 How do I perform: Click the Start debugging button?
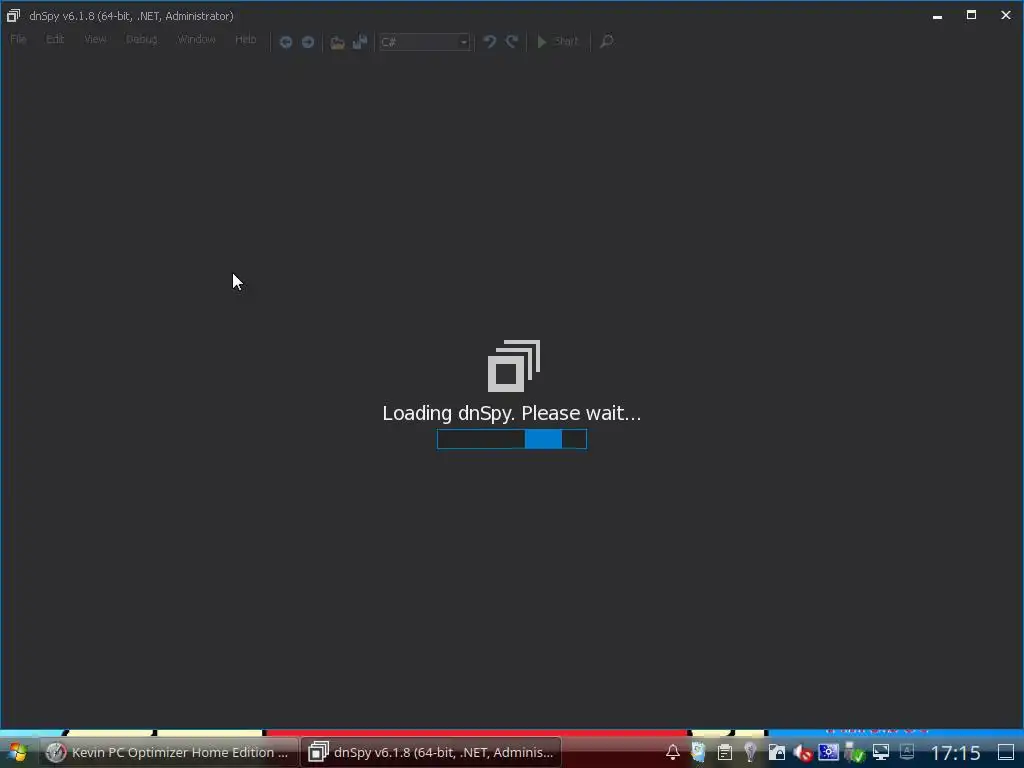coord(558,42)
